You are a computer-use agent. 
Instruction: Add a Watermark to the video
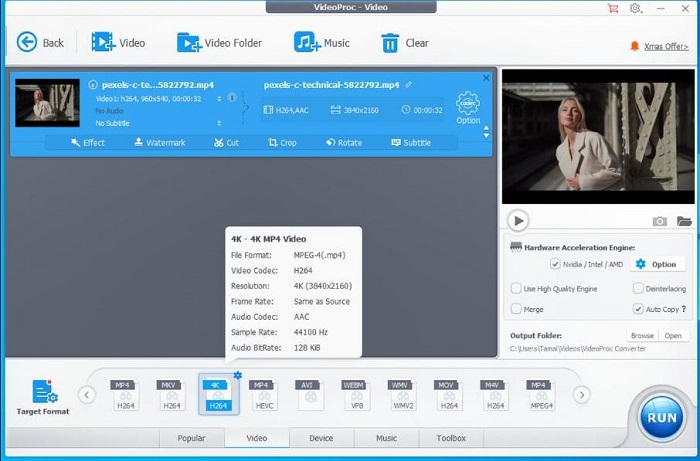[159, 143]
